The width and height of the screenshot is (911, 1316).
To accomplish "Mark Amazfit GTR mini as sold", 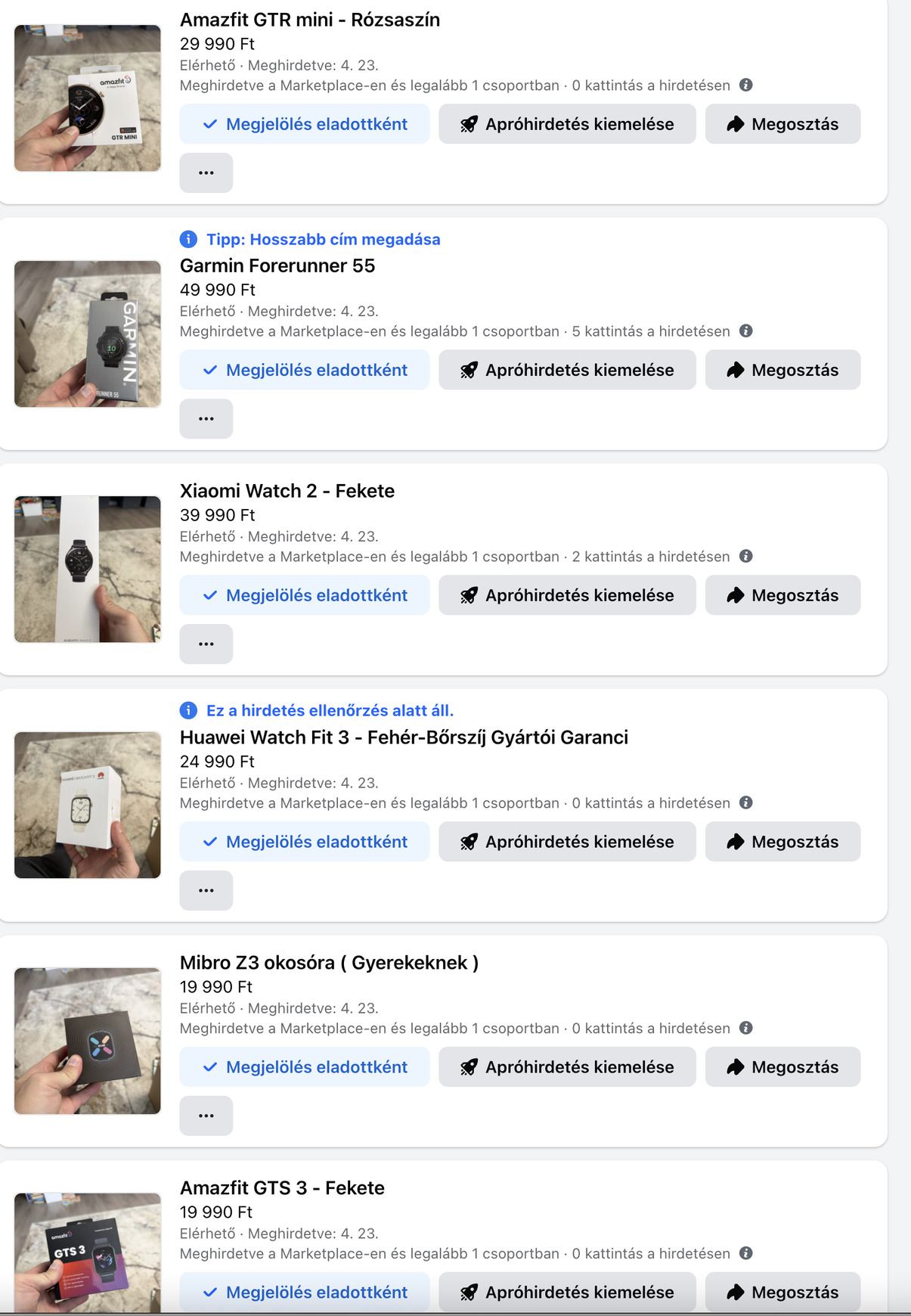I will tap(304, 124).
